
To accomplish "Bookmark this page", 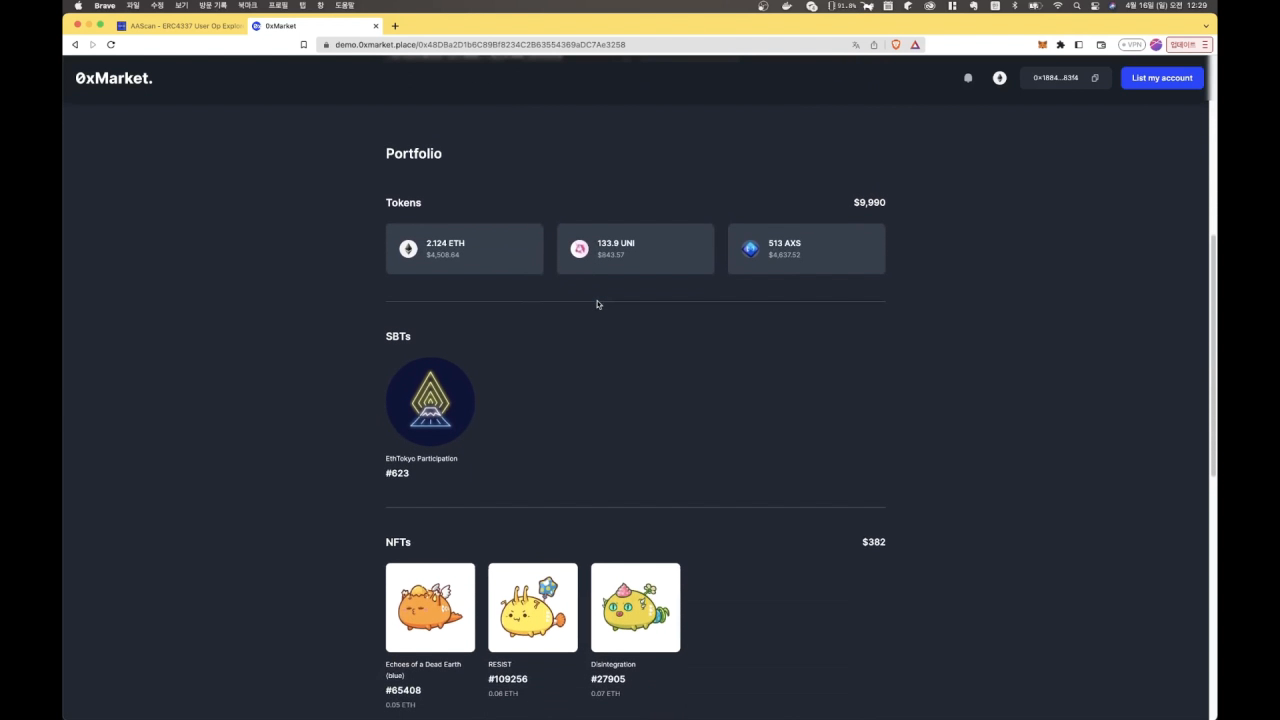I will [x=304, y=44].
